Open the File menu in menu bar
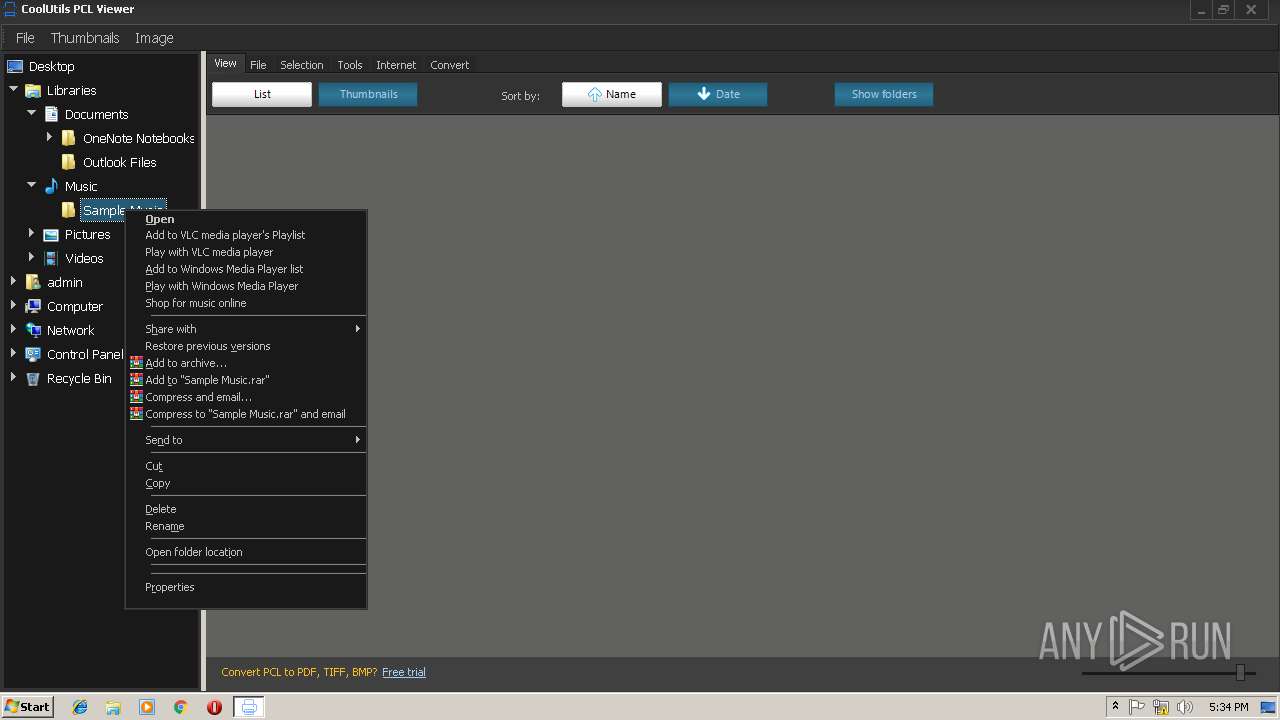Viewport: 1280px width, 720px height. tap(25, 38)
